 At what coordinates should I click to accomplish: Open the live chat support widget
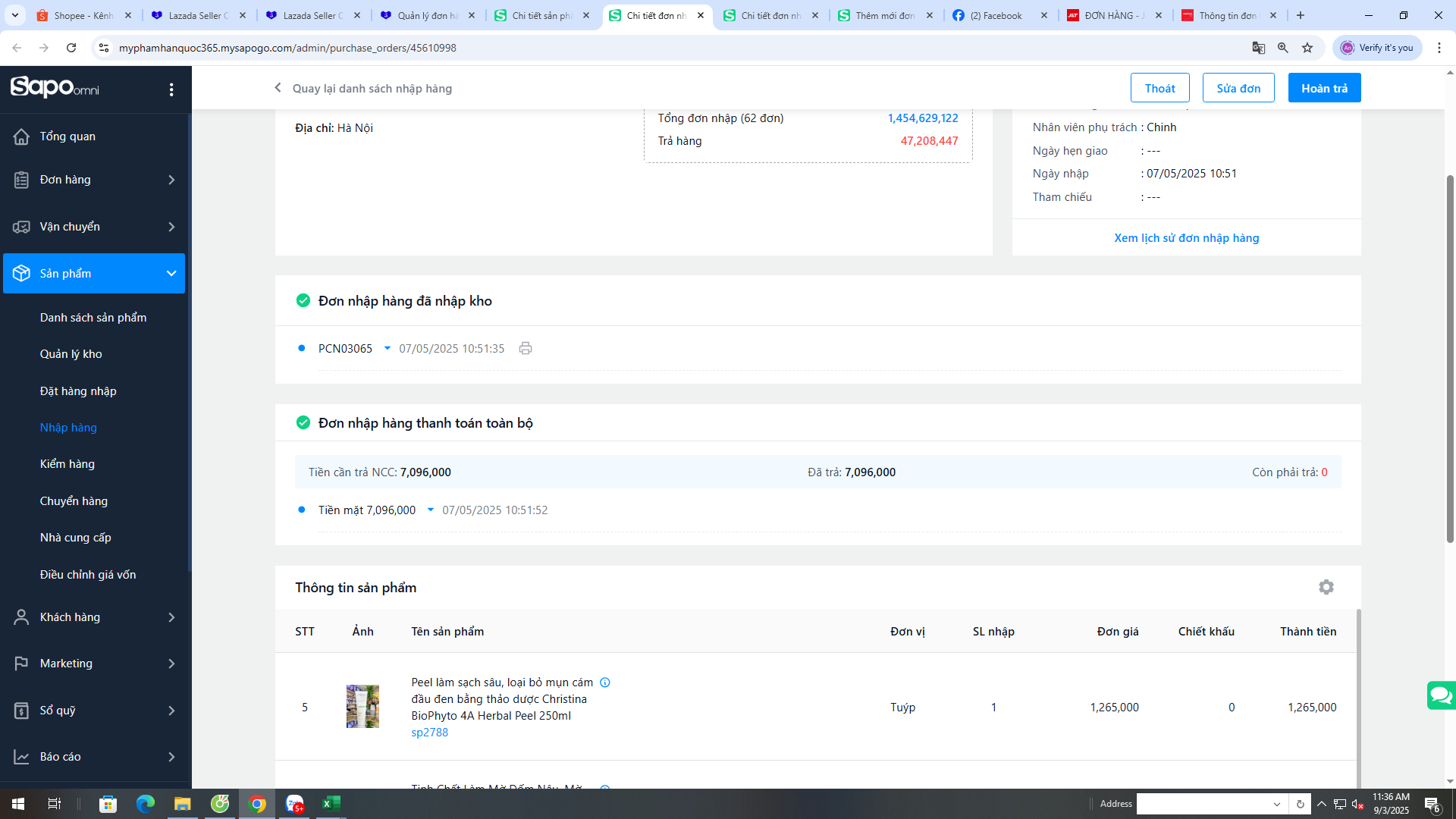1440,695
